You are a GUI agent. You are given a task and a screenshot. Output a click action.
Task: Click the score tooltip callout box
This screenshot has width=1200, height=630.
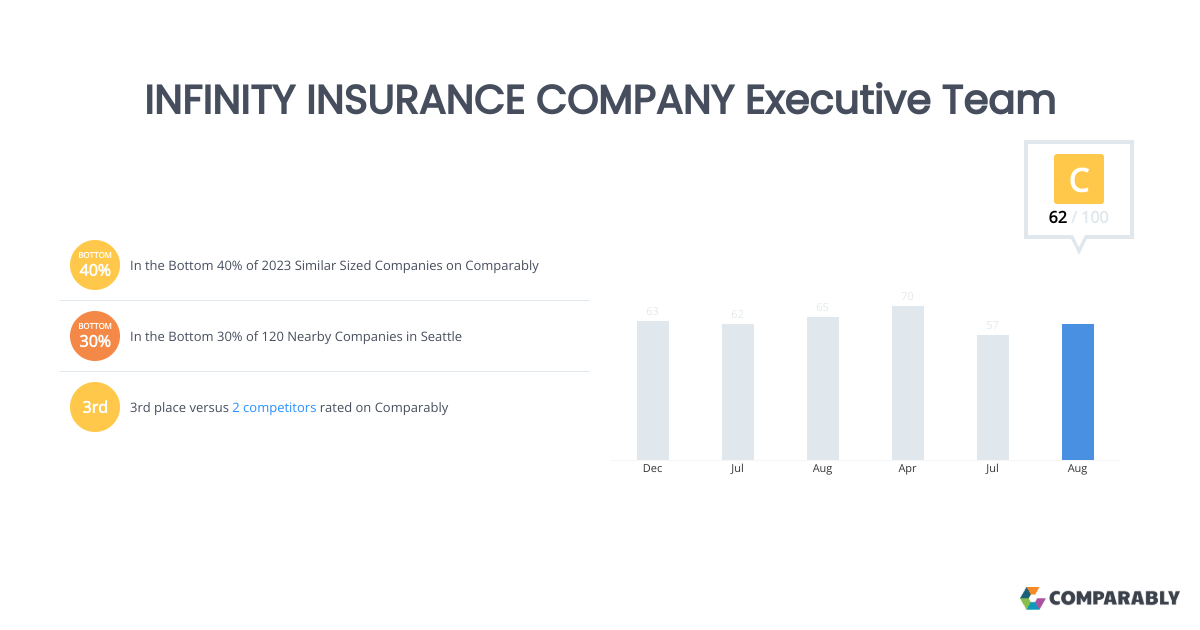(1079, 190)
